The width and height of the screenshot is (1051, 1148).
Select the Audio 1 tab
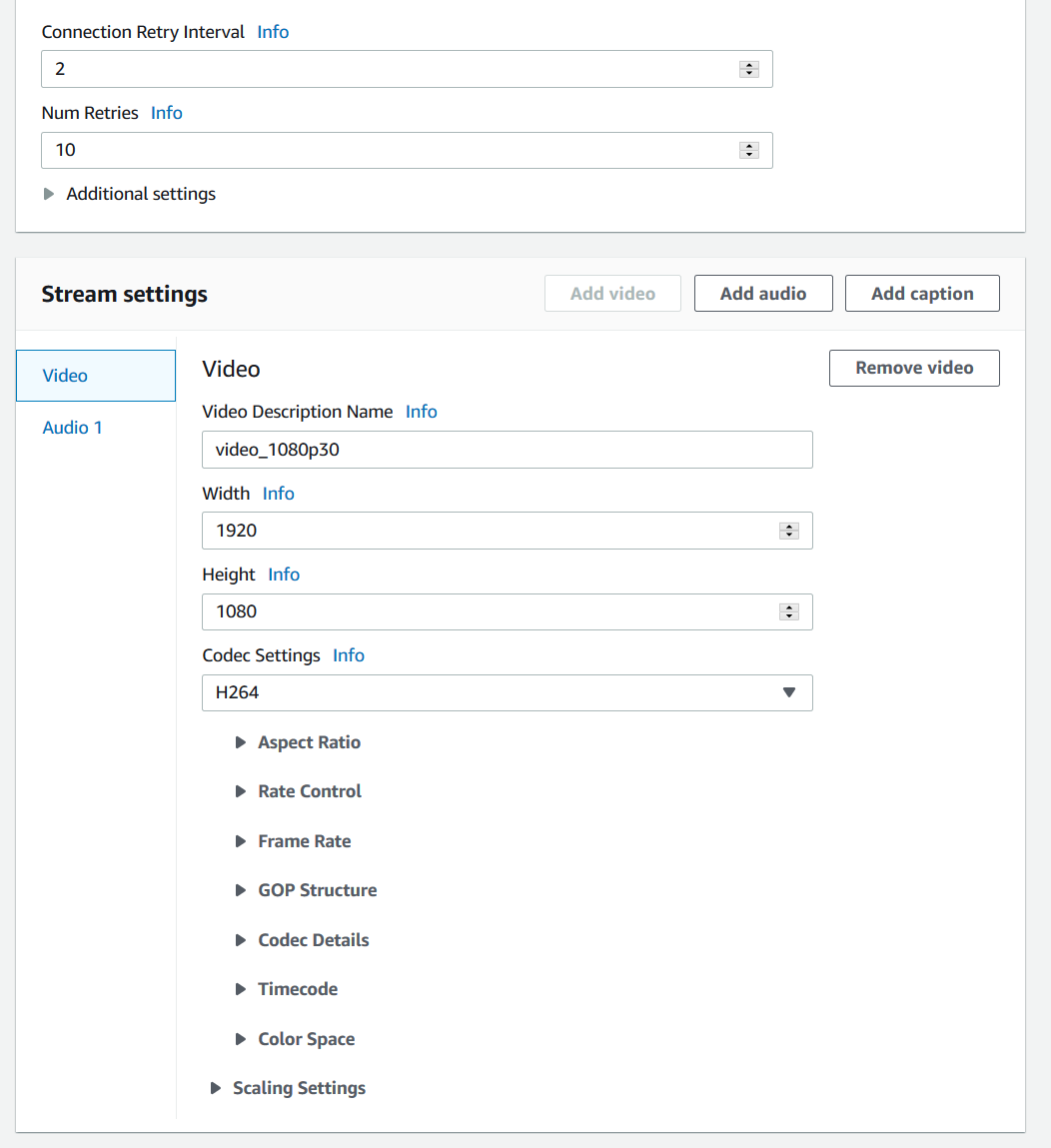[73, 428]
